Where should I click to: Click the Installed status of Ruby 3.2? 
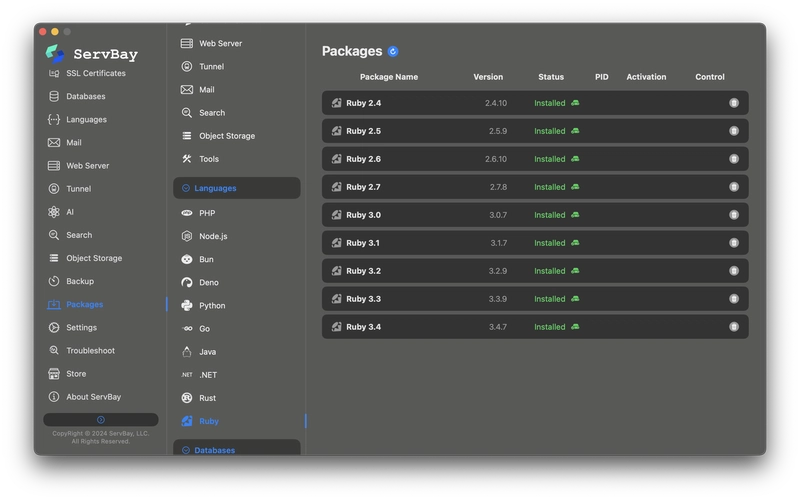pos(550,271)
